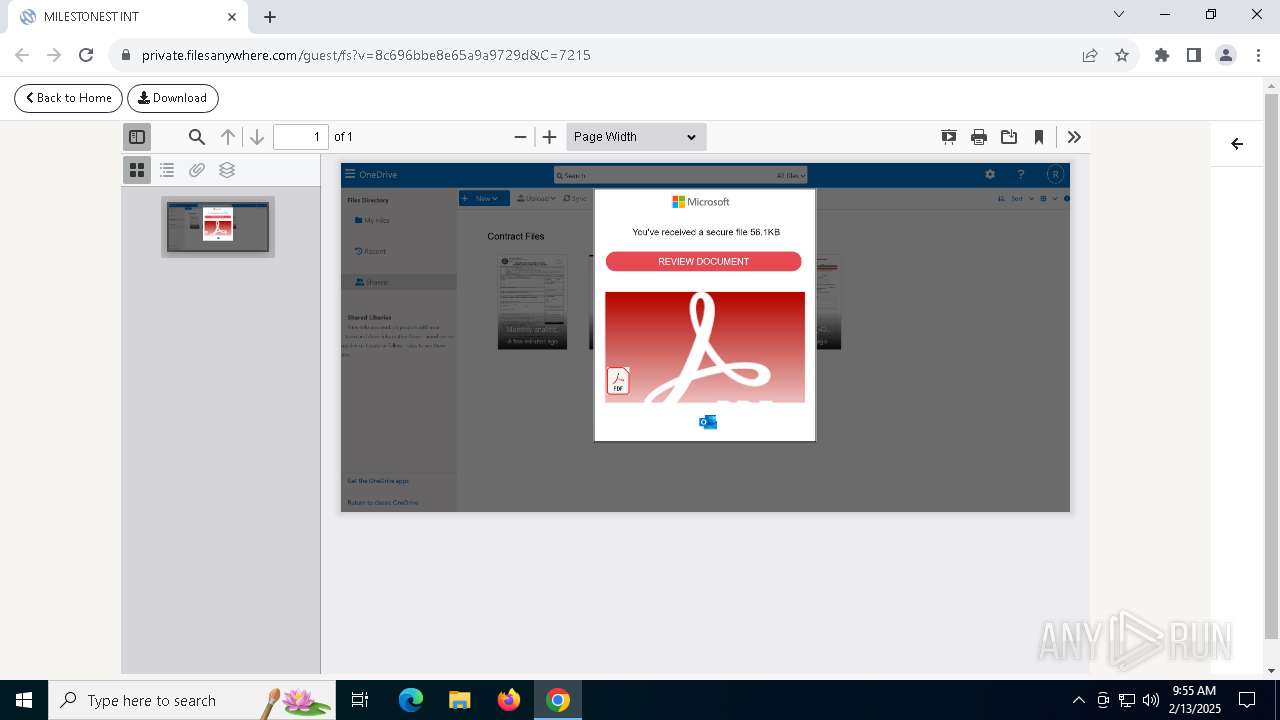Share this page icon in address bar
The image size is (1280, 720).
click(x=1090, y=55)
